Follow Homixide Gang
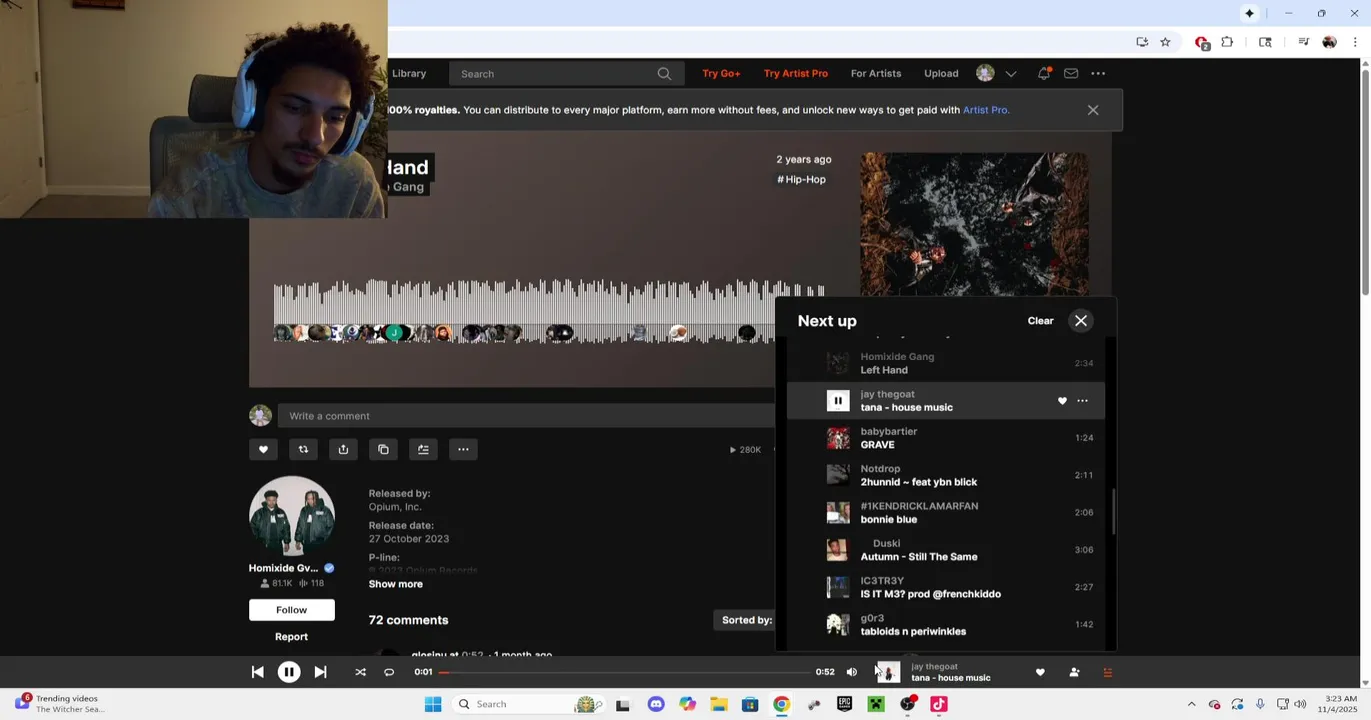This screenshot has height=720, width=1371. pyautogui.click(x=291, y=610)
